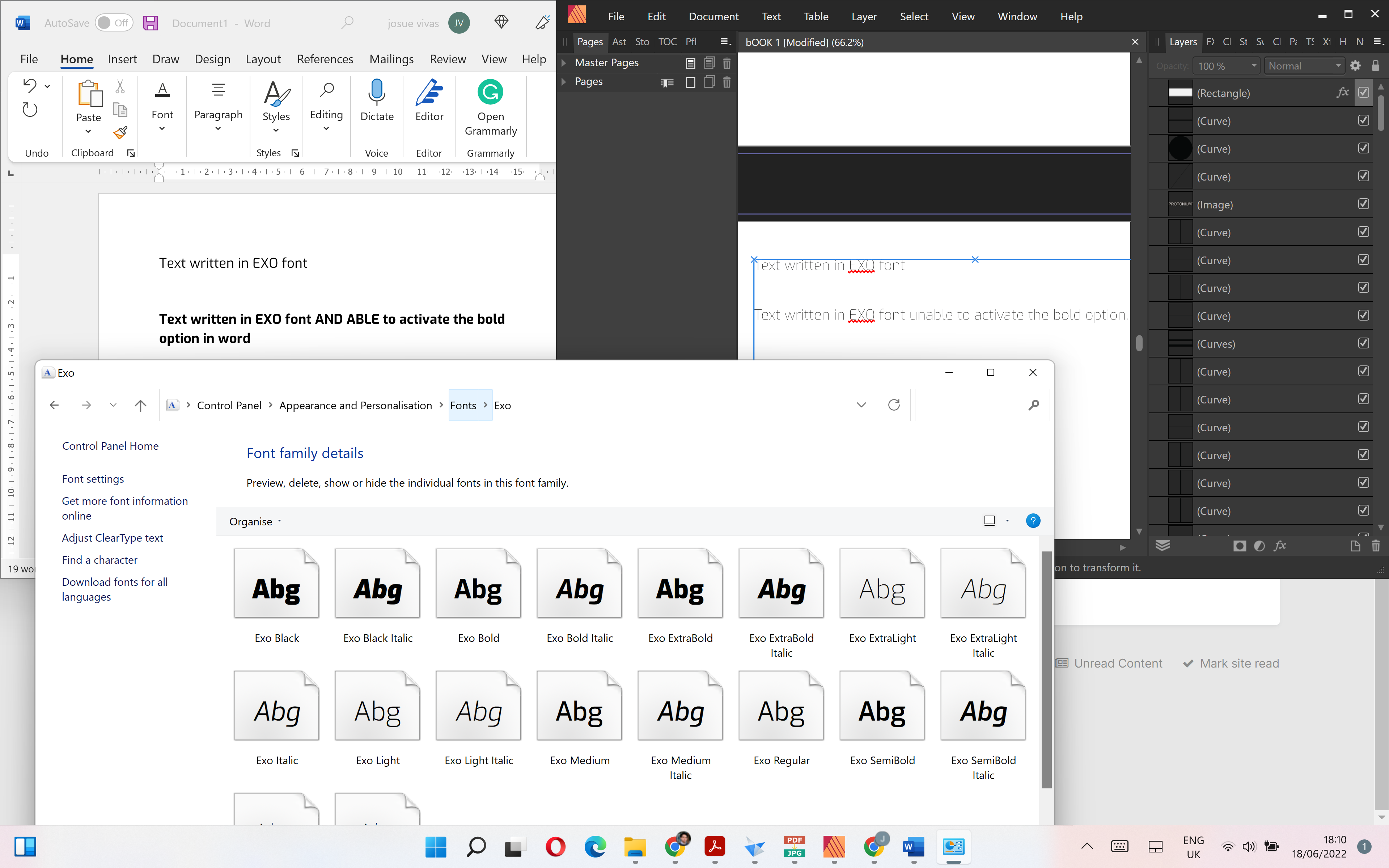Click Mark site read in browser

[1231, 664]
